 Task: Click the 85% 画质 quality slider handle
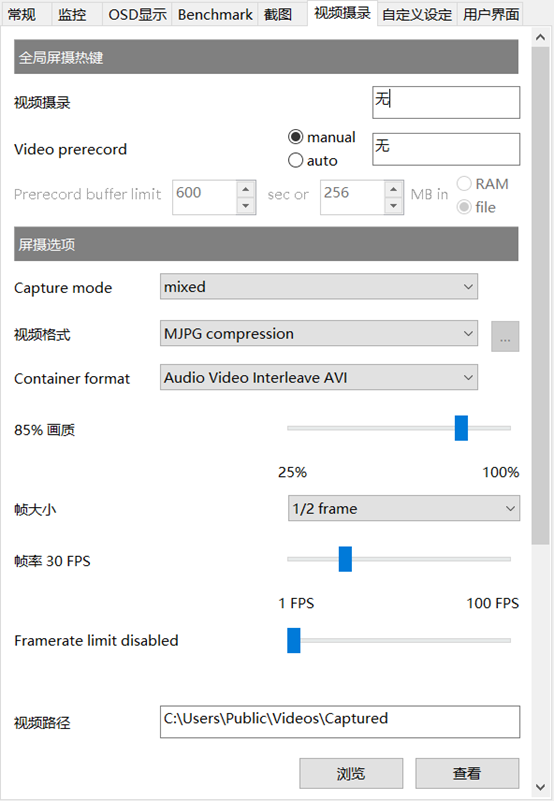461,428
